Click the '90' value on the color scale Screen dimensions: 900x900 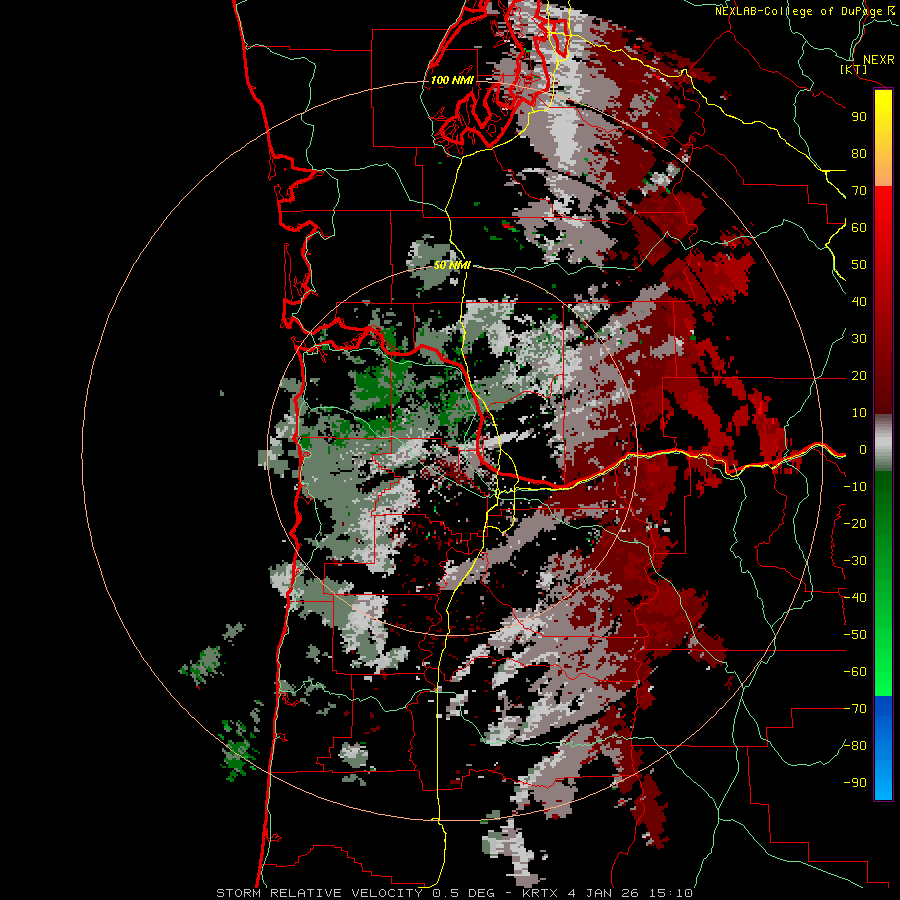[859, 117]
